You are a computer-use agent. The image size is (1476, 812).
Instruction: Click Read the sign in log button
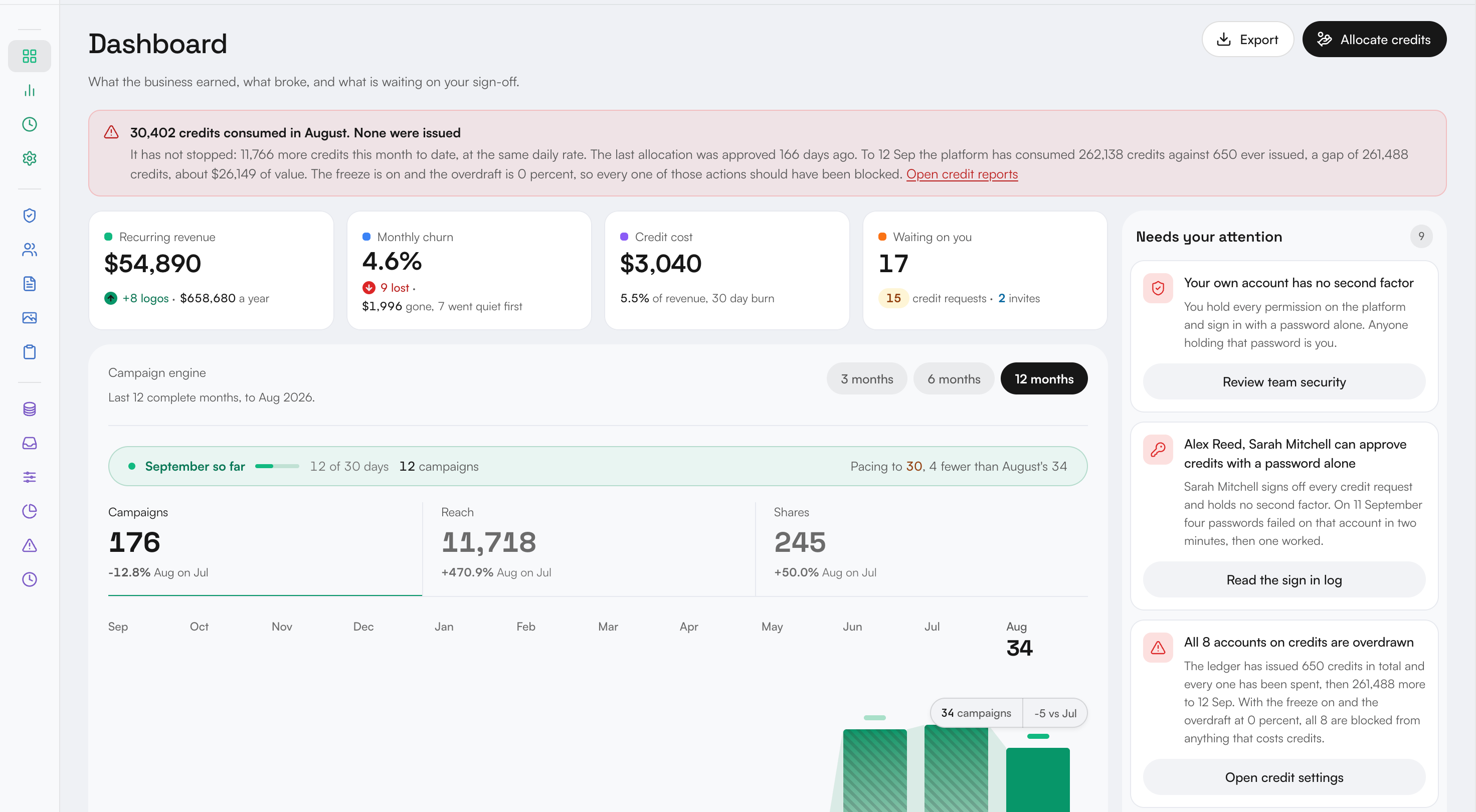pos(1284,580)
